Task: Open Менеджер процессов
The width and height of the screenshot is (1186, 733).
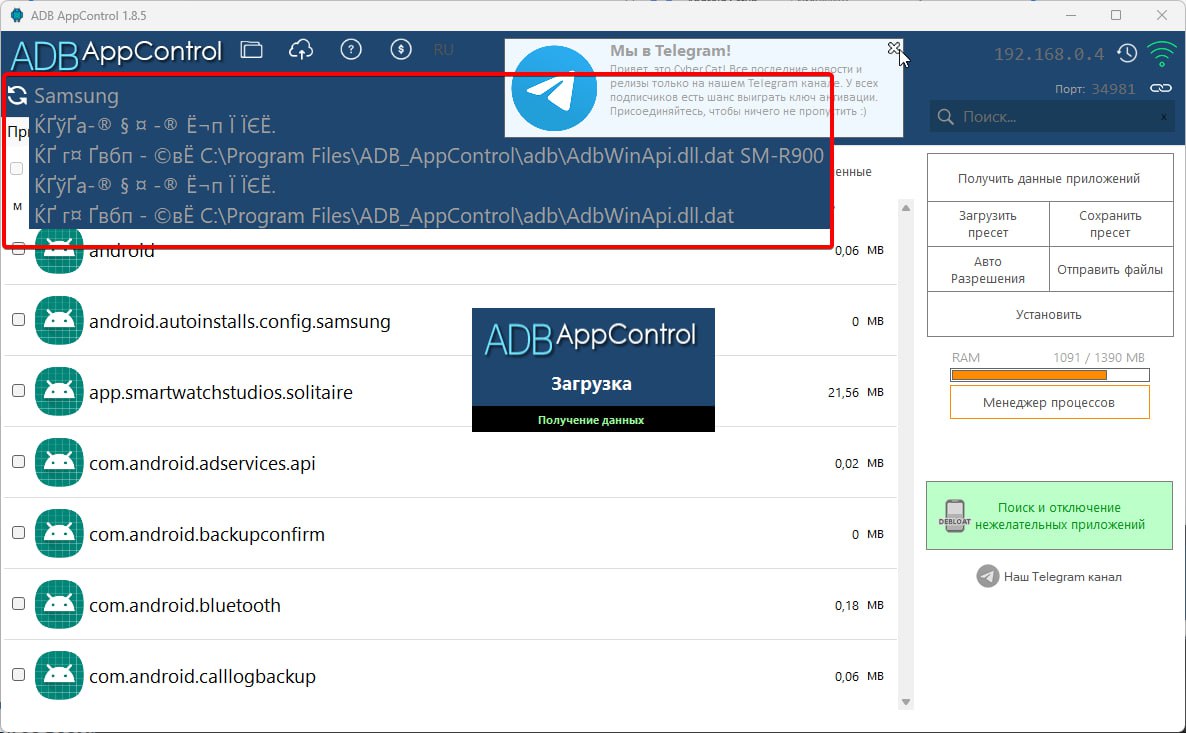Action: tap(1050, 402)
